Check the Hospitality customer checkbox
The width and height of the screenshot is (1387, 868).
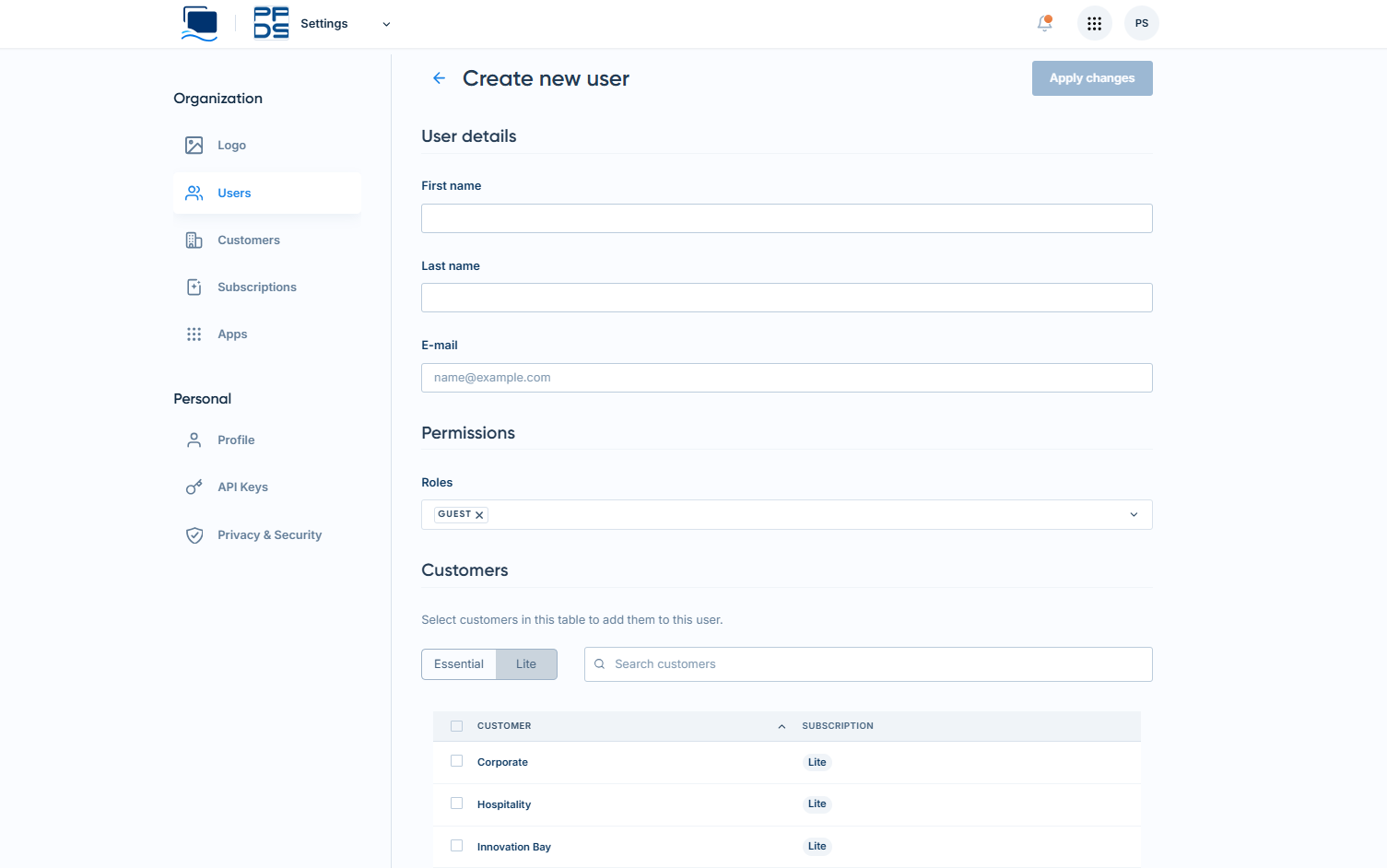[x=456, y=803]
